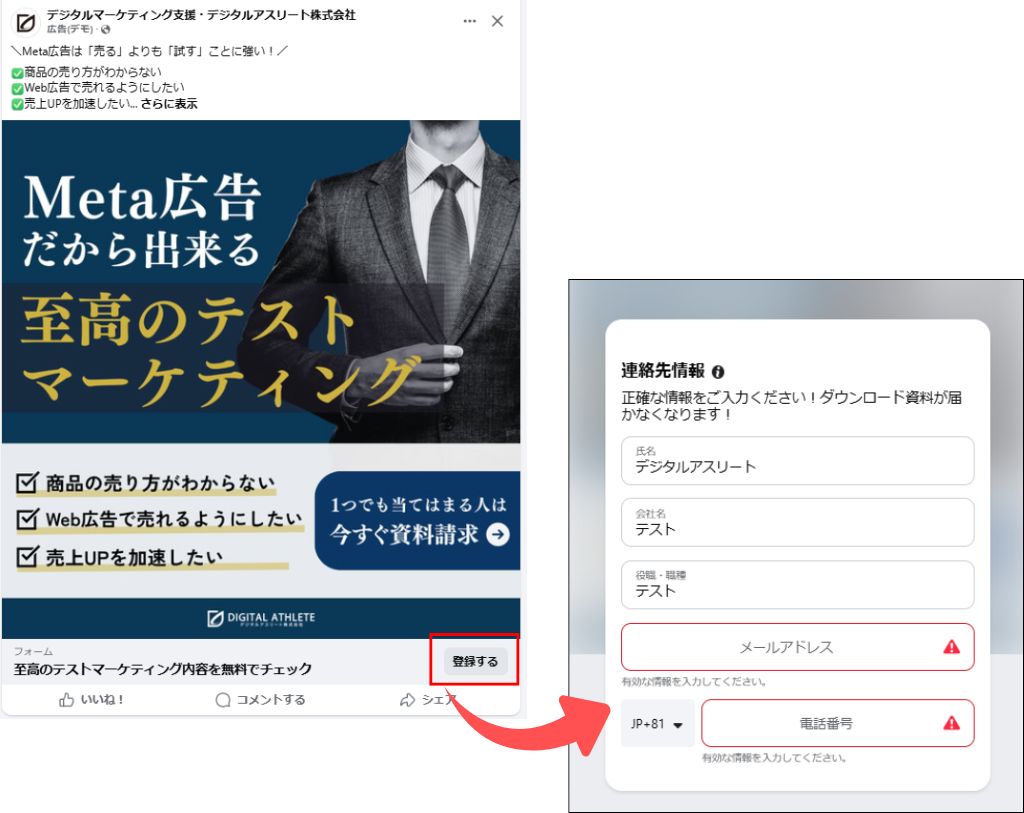
Task: Click the warning icon in the email field
Action: (x=952, y=646)
